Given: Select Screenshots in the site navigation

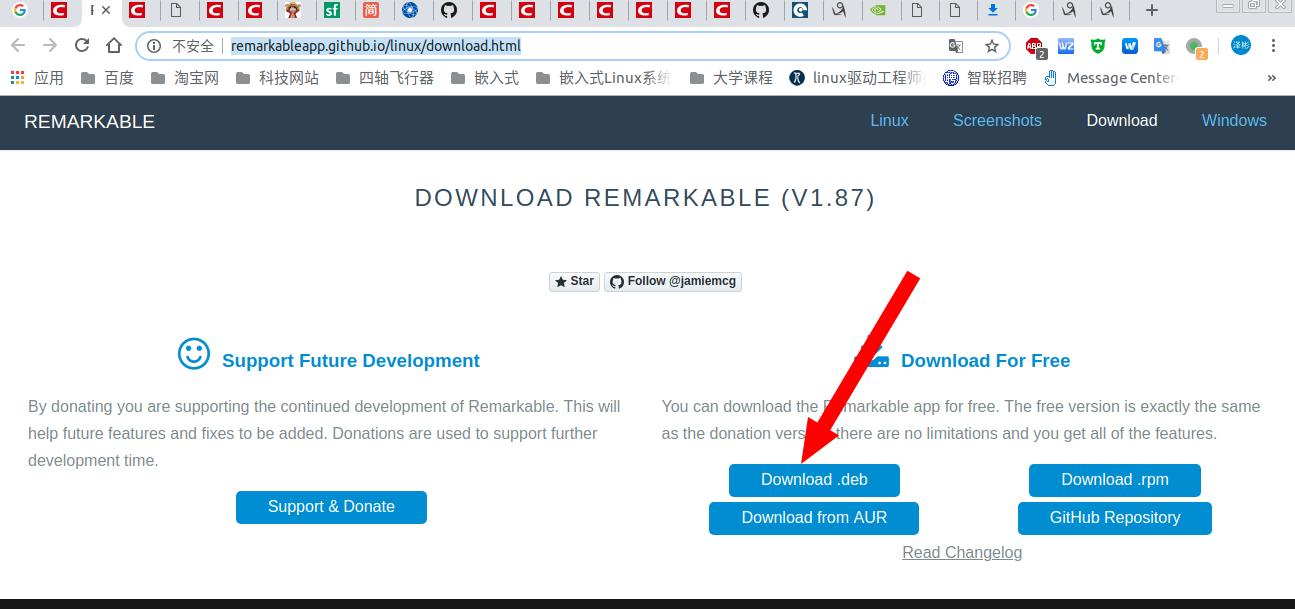Looking at the screenshot, I should pos(997,120).
